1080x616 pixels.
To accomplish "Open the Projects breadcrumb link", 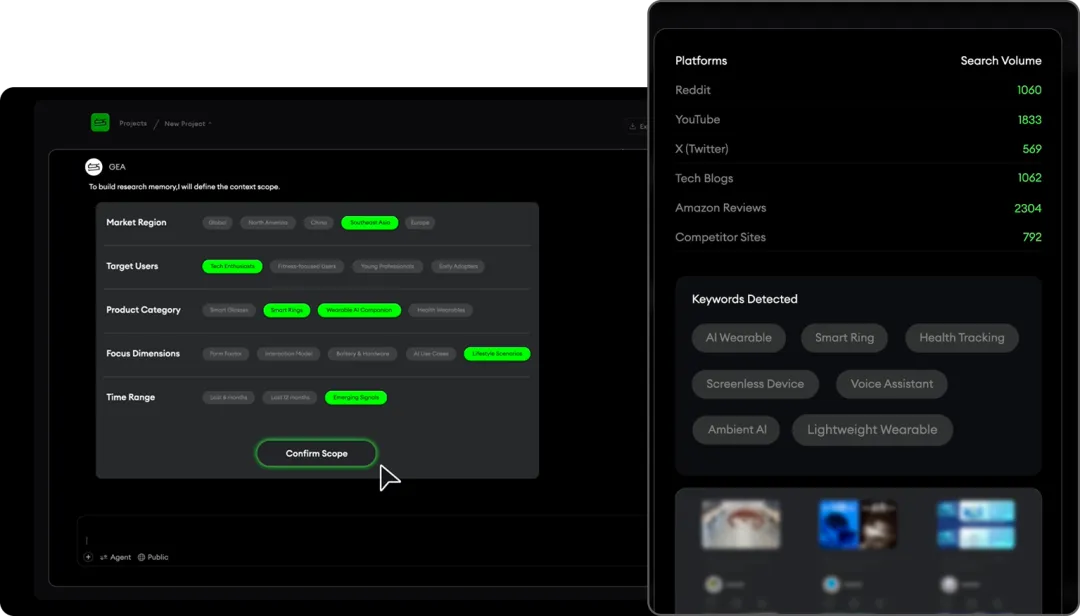I will [133, 123].
